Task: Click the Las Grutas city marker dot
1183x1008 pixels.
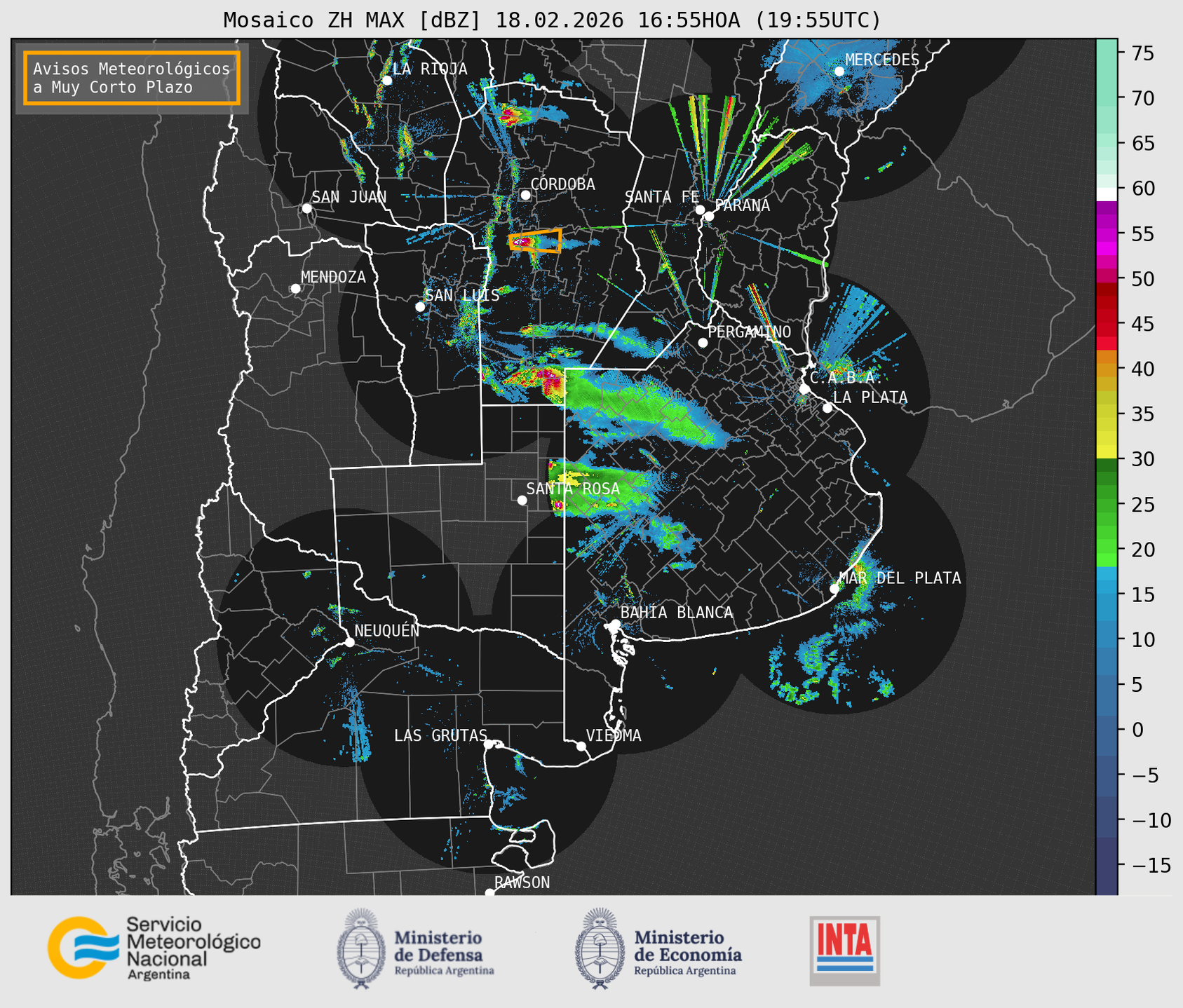Action: coord(489,744)
